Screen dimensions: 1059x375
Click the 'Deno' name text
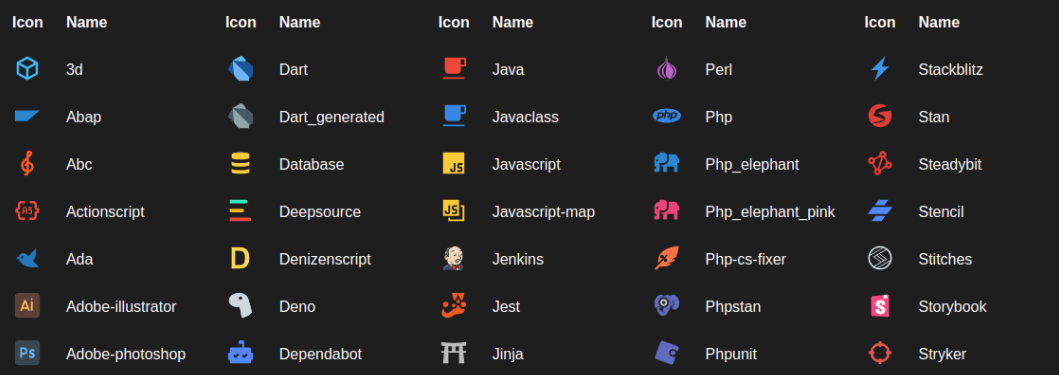297,306
